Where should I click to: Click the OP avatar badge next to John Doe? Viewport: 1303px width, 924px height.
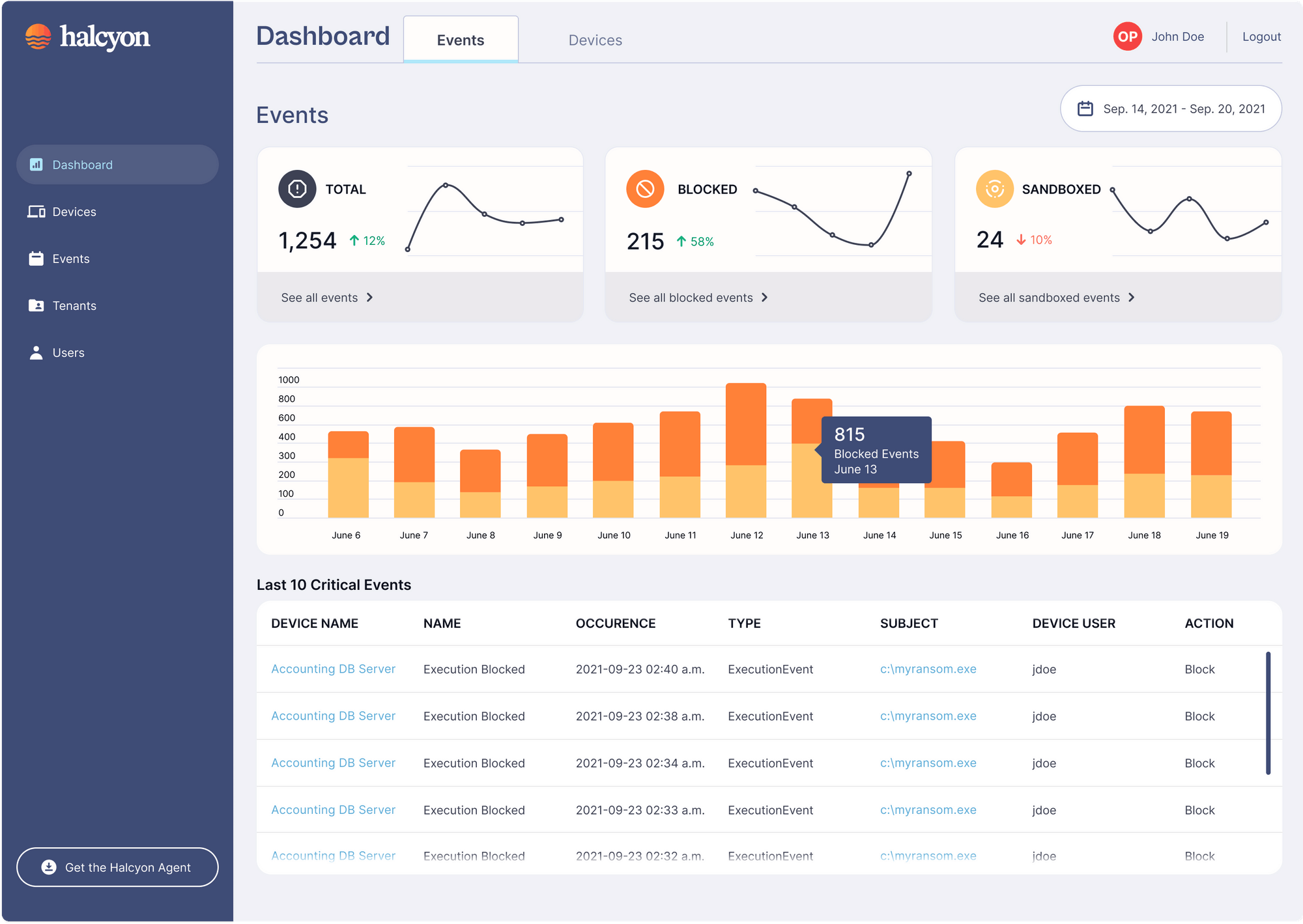pos(1128,36)
